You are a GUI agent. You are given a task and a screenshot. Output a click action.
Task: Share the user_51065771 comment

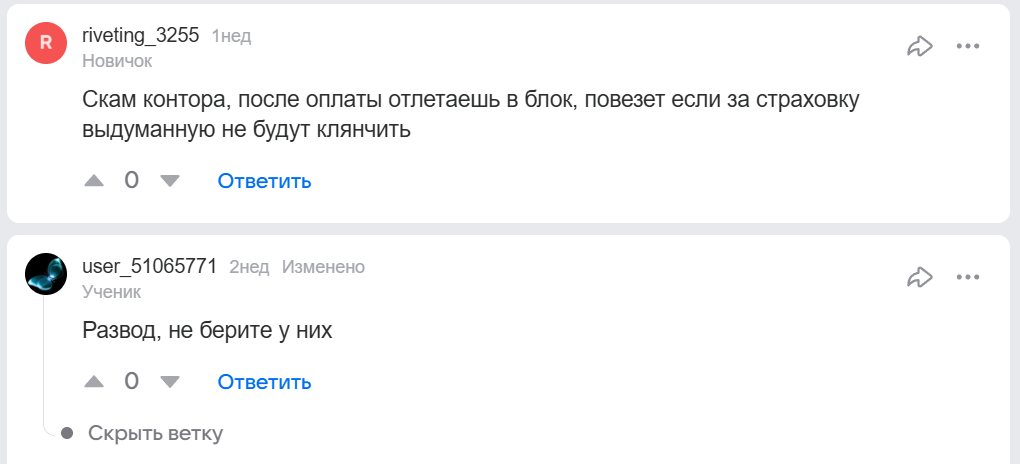tap(919, 277)
